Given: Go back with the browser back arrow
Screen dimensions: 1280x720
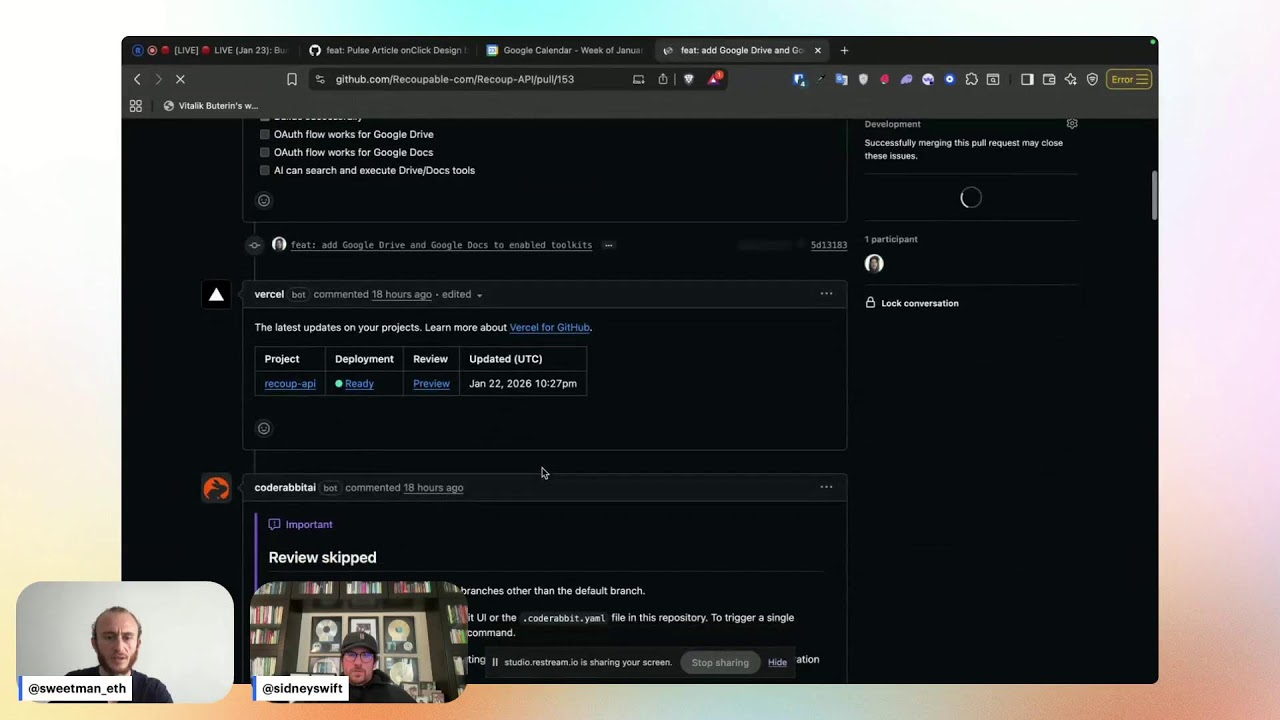Looking at the screenshot, I should coord(137,79).
